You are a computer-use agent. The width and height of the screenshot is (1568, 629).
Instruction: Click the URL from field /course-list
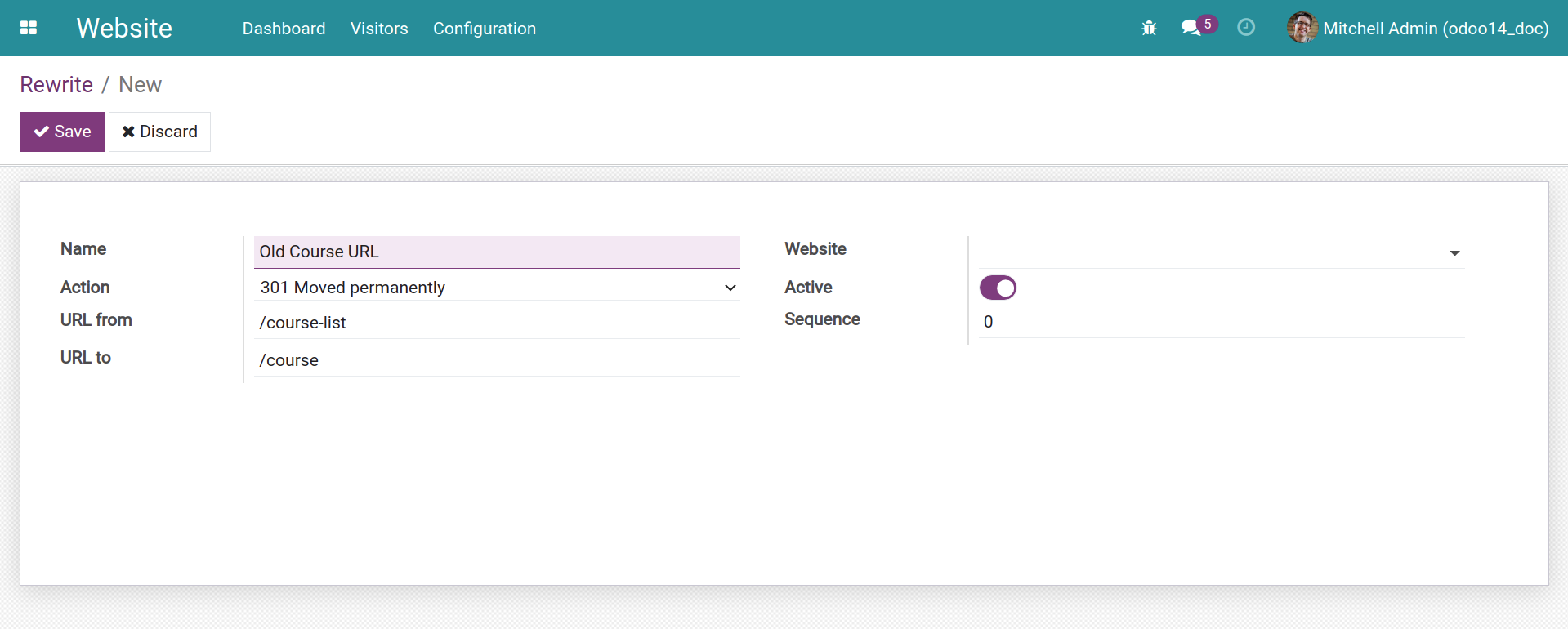pyautogui.click(x=497, y=323)
